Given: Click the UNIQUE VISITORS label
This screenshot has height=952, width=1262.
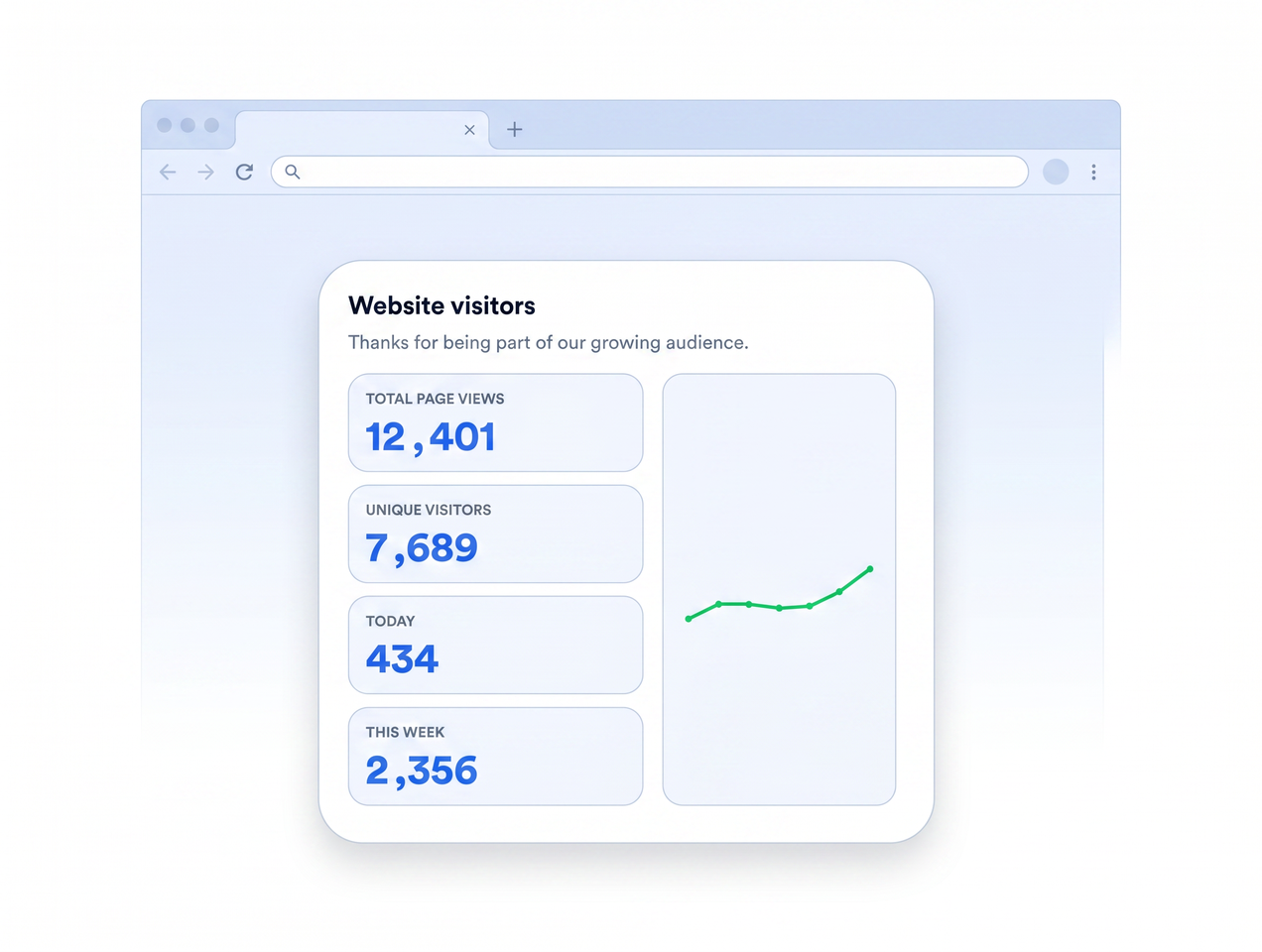Looking at the screenshot, I should click(x=429, y=510).
